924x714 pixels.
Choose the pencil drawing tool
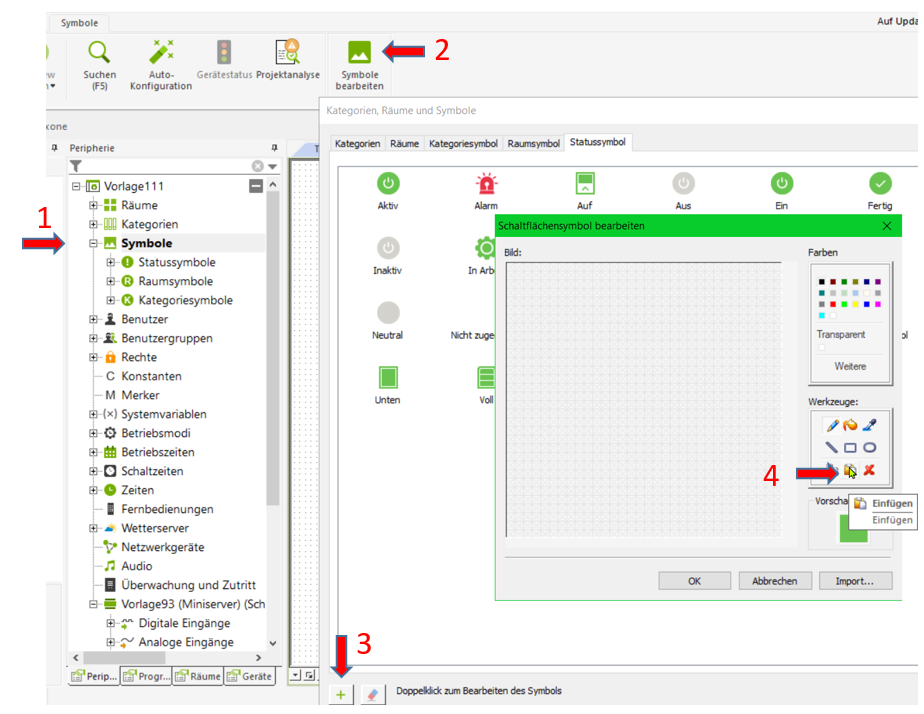click(831, 425)
